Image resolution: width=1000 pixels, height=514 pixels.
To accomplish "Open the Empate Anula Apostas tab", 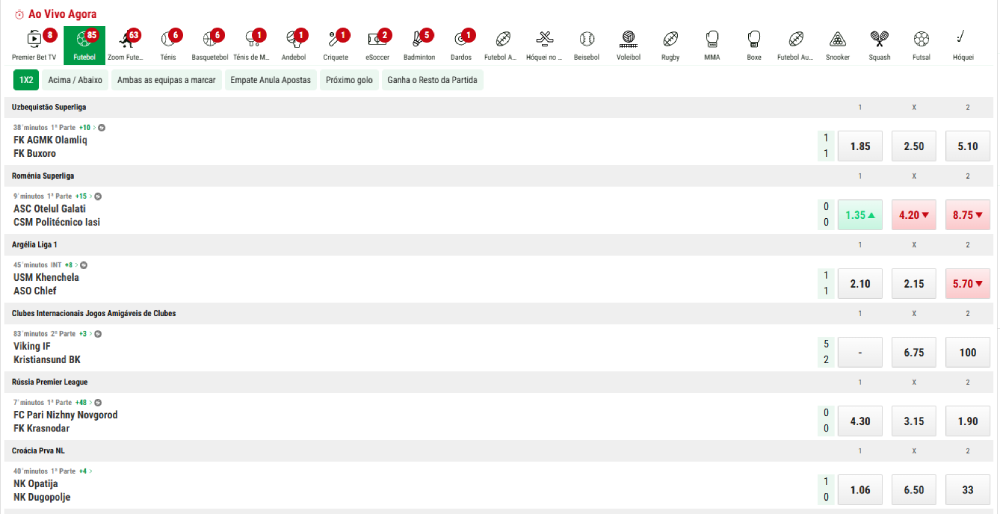I will coord(270,80).
